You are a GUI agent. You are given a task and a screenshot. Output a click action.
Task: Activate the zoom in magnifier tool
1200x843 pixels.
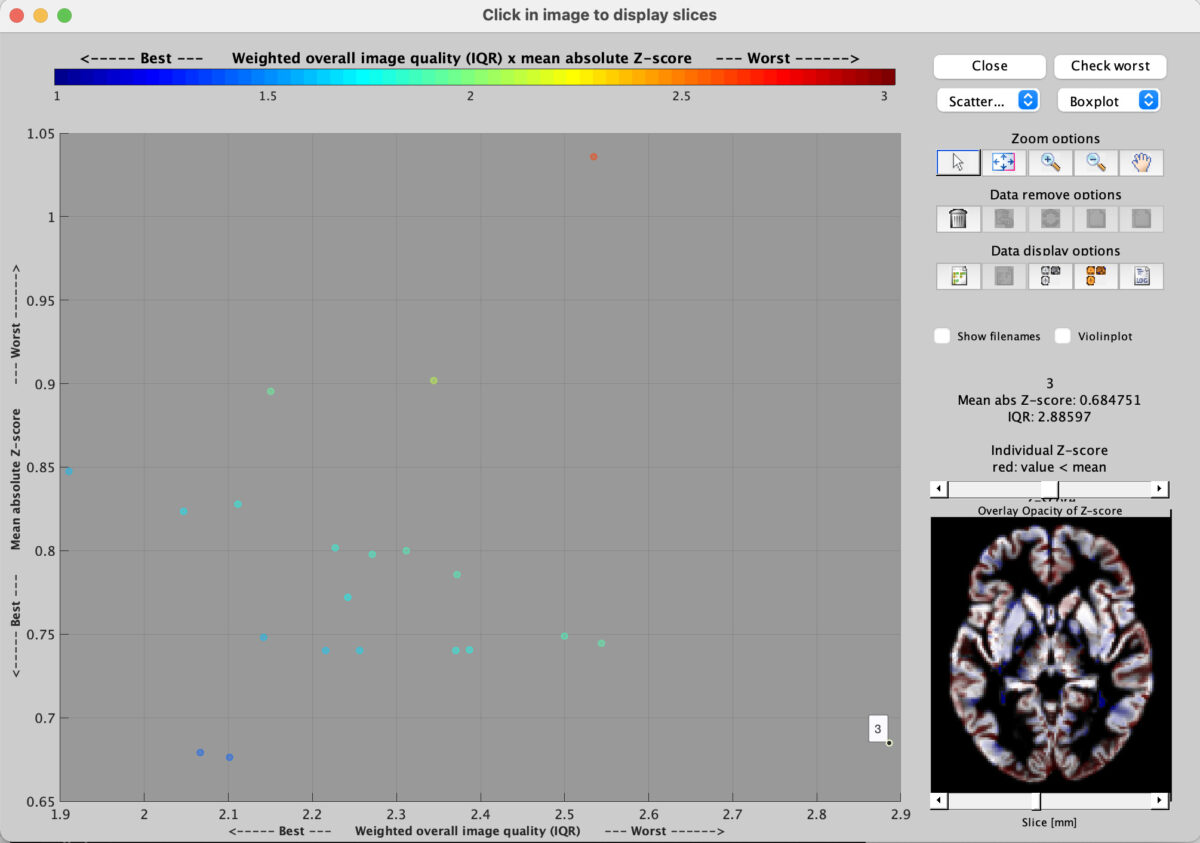[x=1050, y=162]
